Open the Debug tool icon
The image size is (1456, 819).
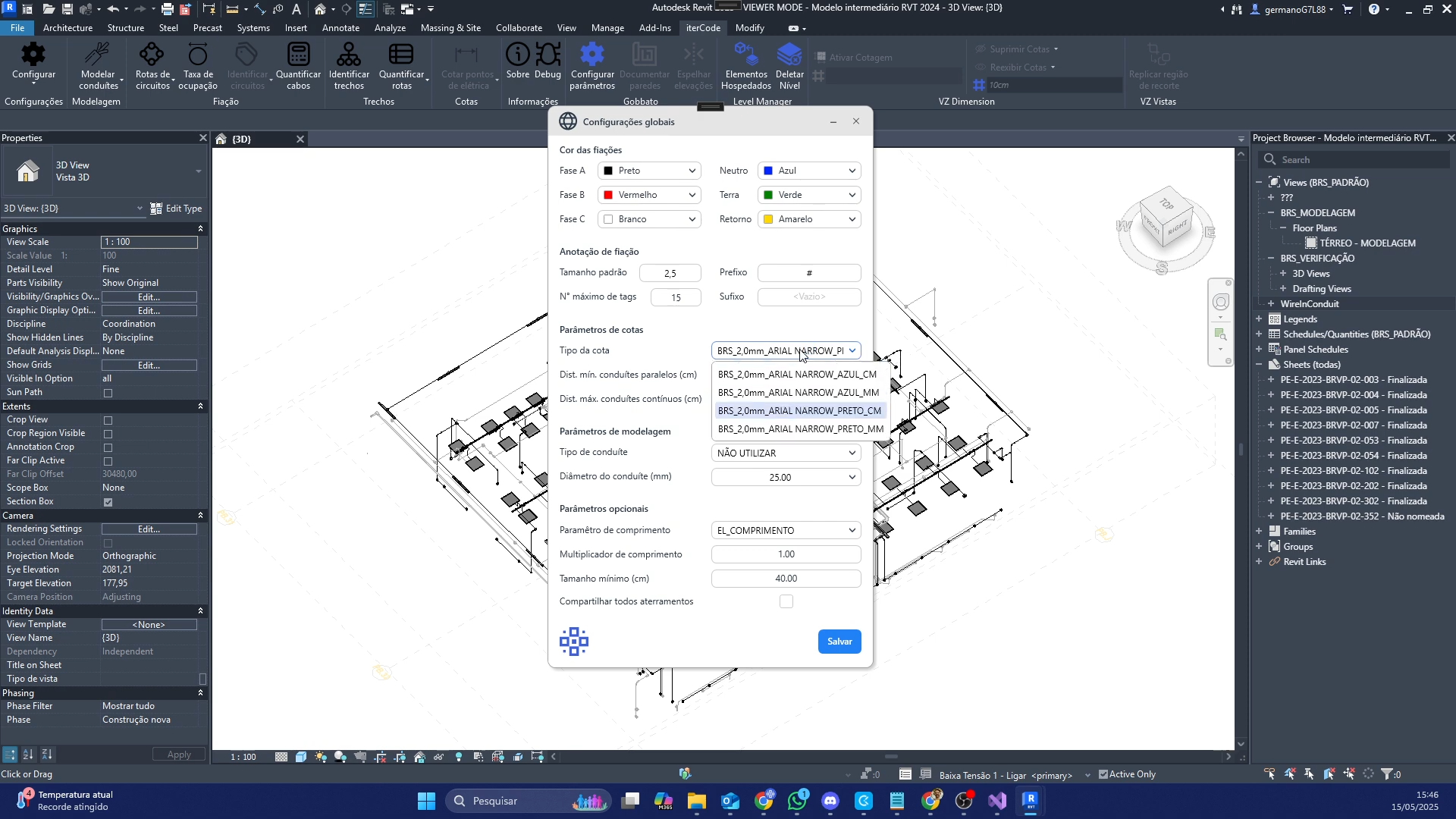(x=548, y=55)
